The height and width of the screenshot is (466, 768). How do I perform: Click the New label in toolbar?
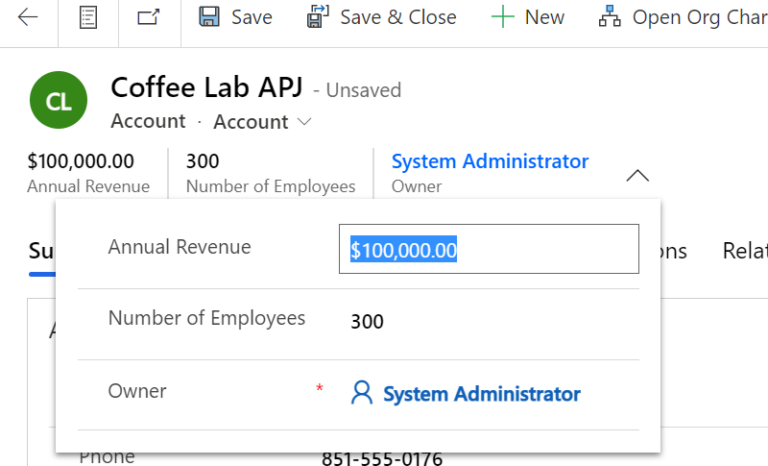pos(545,17)
